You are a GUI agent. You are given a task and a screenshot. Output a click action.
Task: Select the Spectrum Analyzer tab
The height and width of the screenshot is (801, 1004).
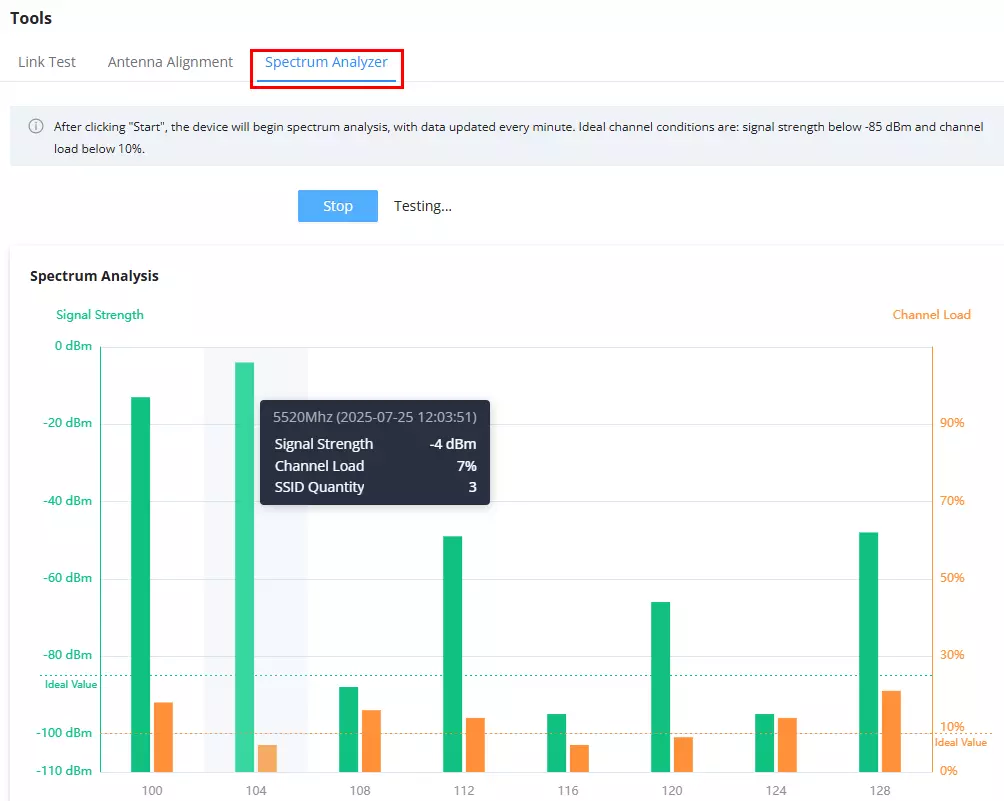[326, 62]
